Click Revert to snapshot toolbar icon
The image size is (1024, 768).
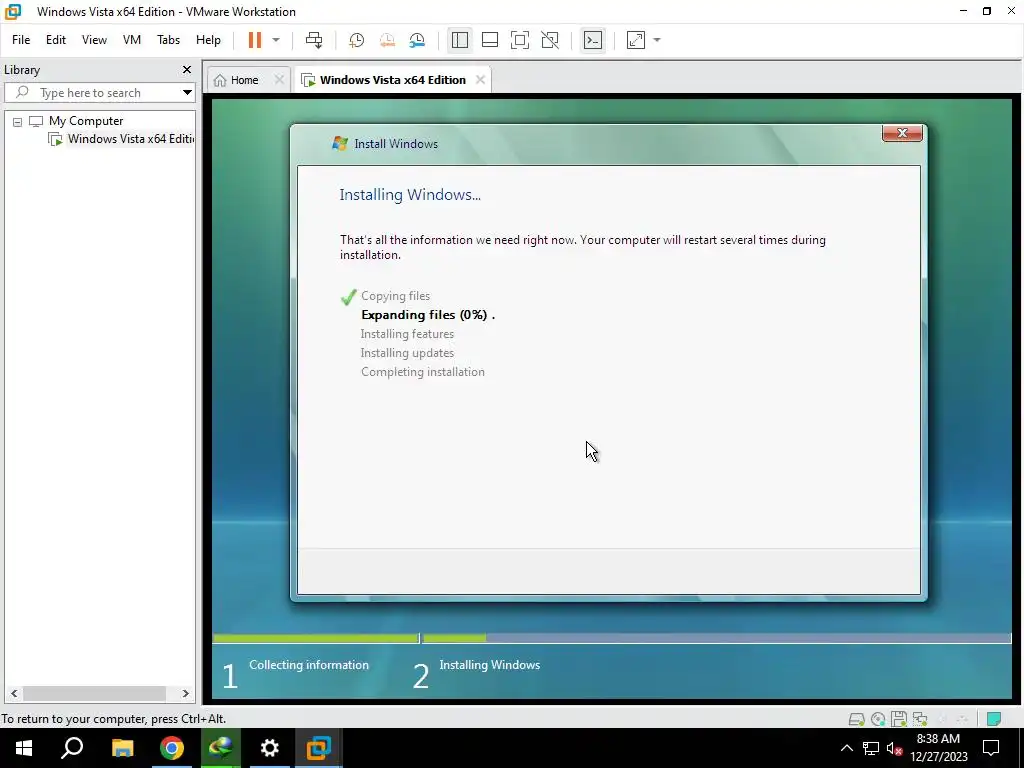point(387,40)
